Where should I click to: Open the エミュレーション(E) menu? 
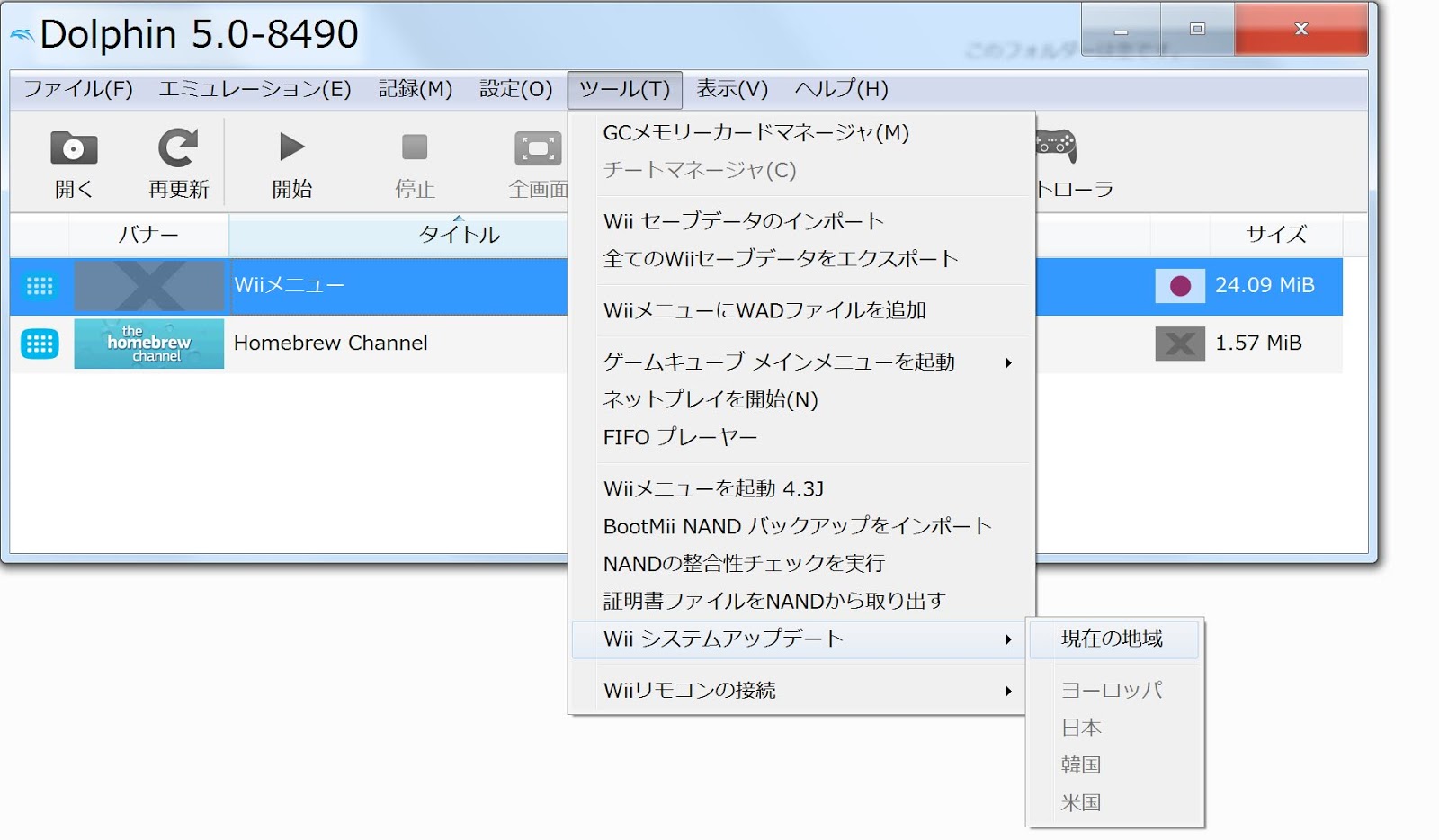[x=255, y=89]
